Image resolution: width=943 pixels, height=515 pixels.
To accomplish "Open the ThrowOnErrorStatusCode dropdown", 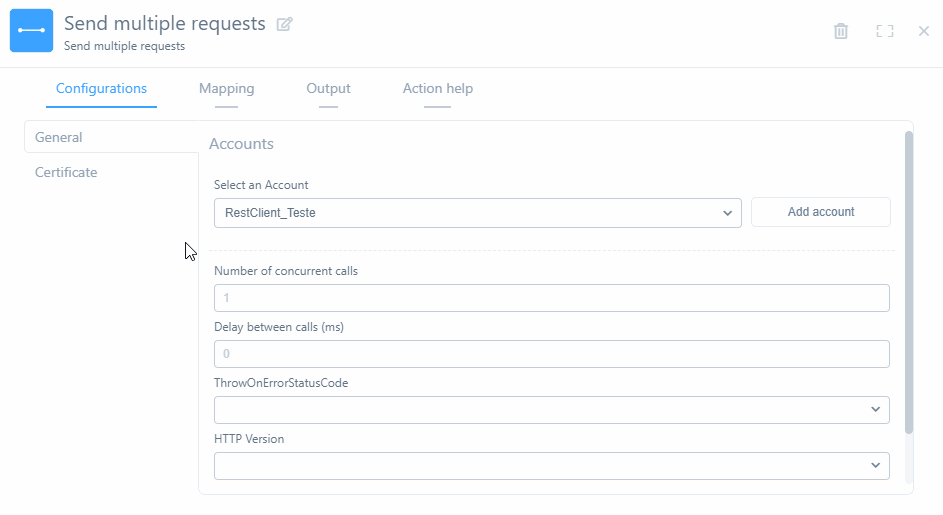I will pyautogui.click(x=551, y=410).
